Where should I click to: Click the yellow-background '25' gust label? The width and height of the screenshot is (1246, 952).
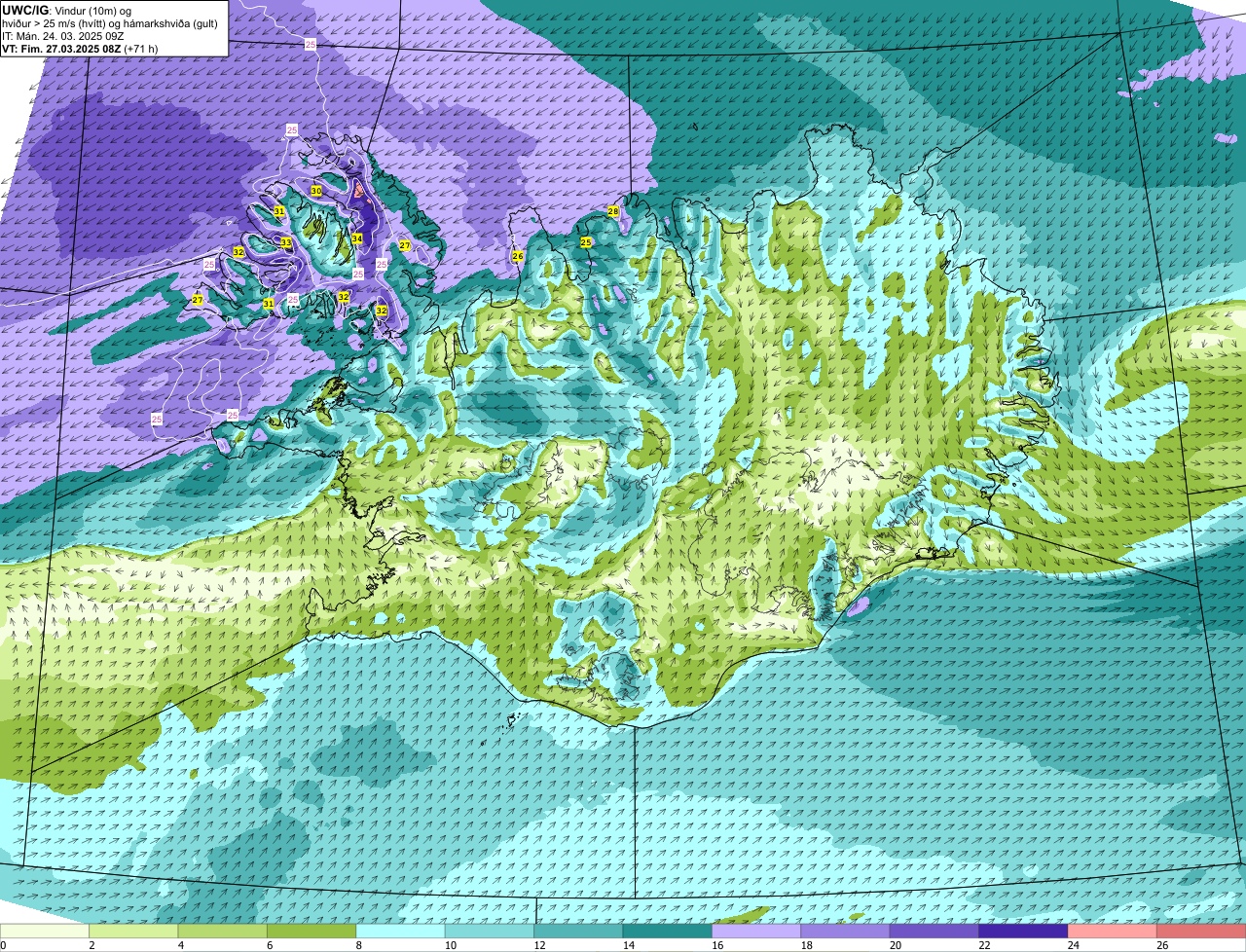(586, 242)
